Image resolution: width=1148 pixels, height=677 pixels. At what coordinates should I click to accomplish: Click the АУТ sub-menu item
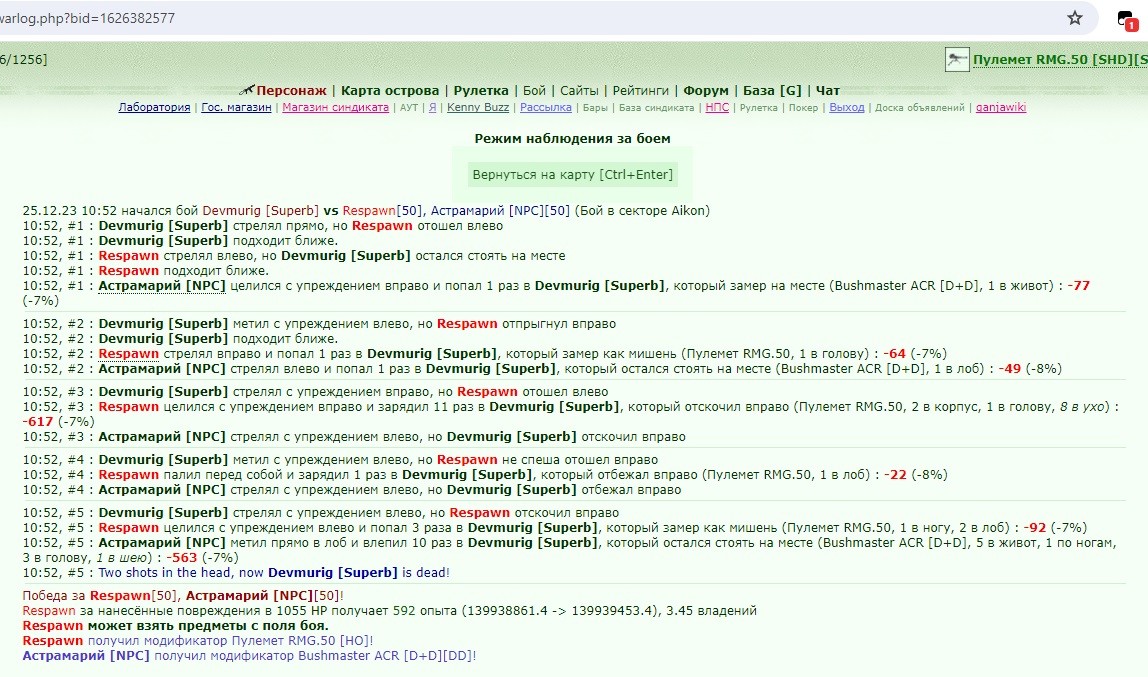coord(409,108)
